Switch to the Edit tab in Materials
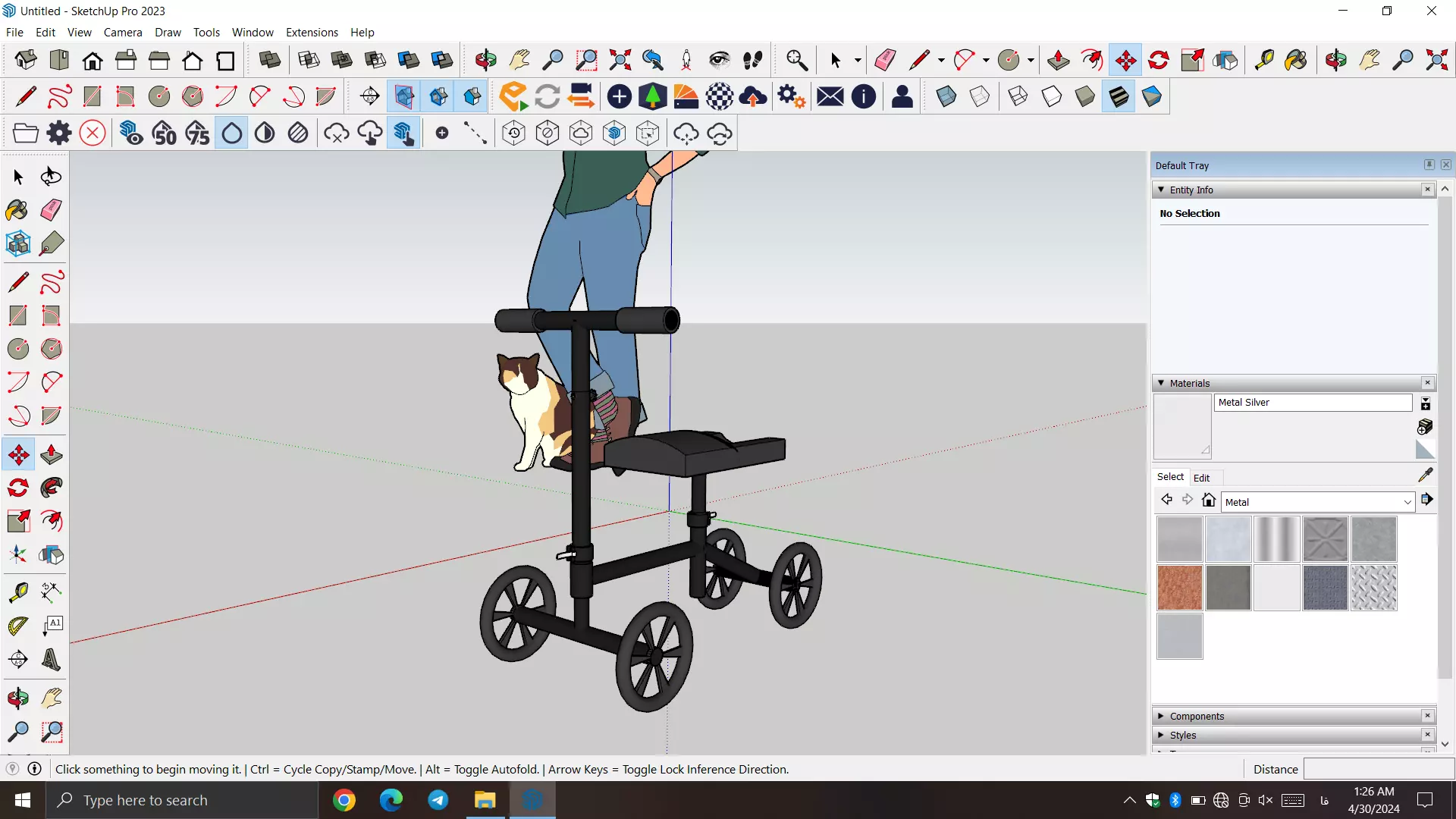 click(1201, 478)
